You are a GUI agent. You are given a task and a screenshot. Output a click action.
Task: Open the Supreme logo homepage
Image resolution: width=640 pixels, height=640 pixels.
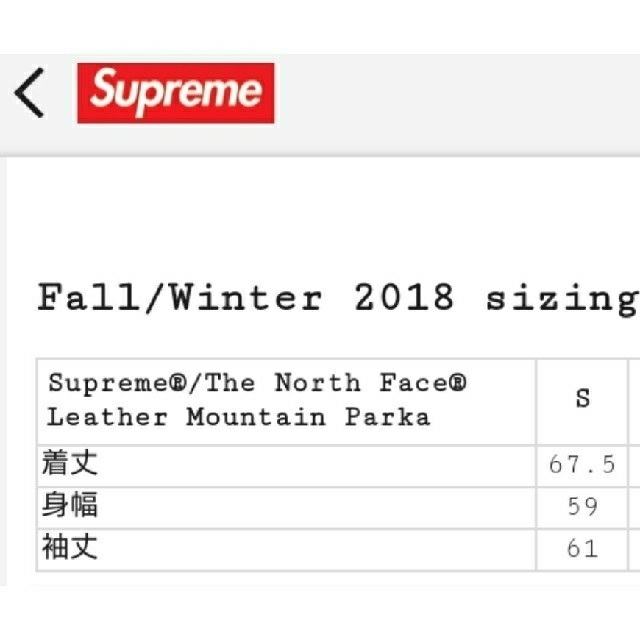(176, 93)
